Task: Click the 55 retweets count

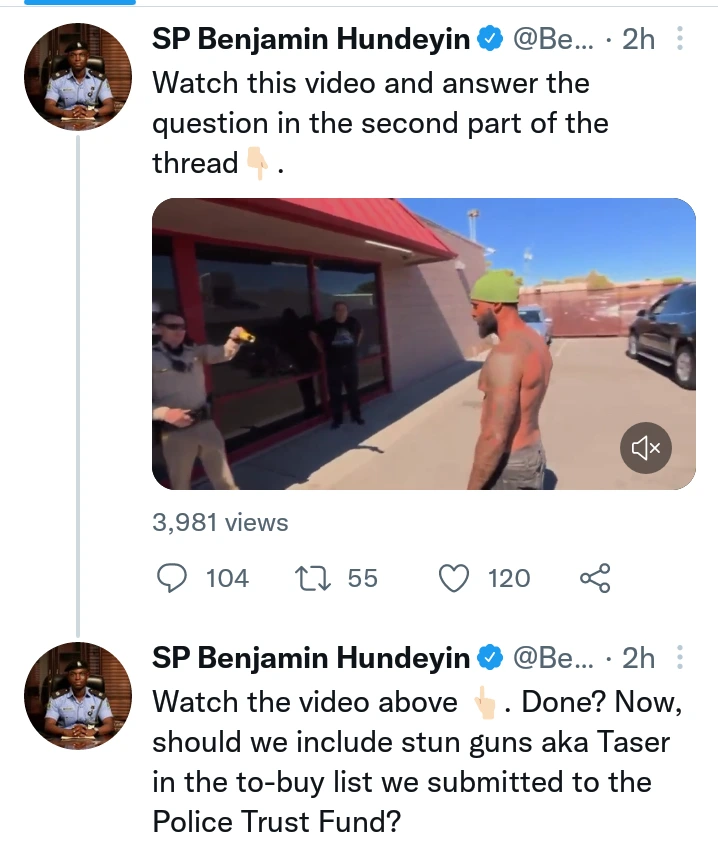Action: (363, 578)
